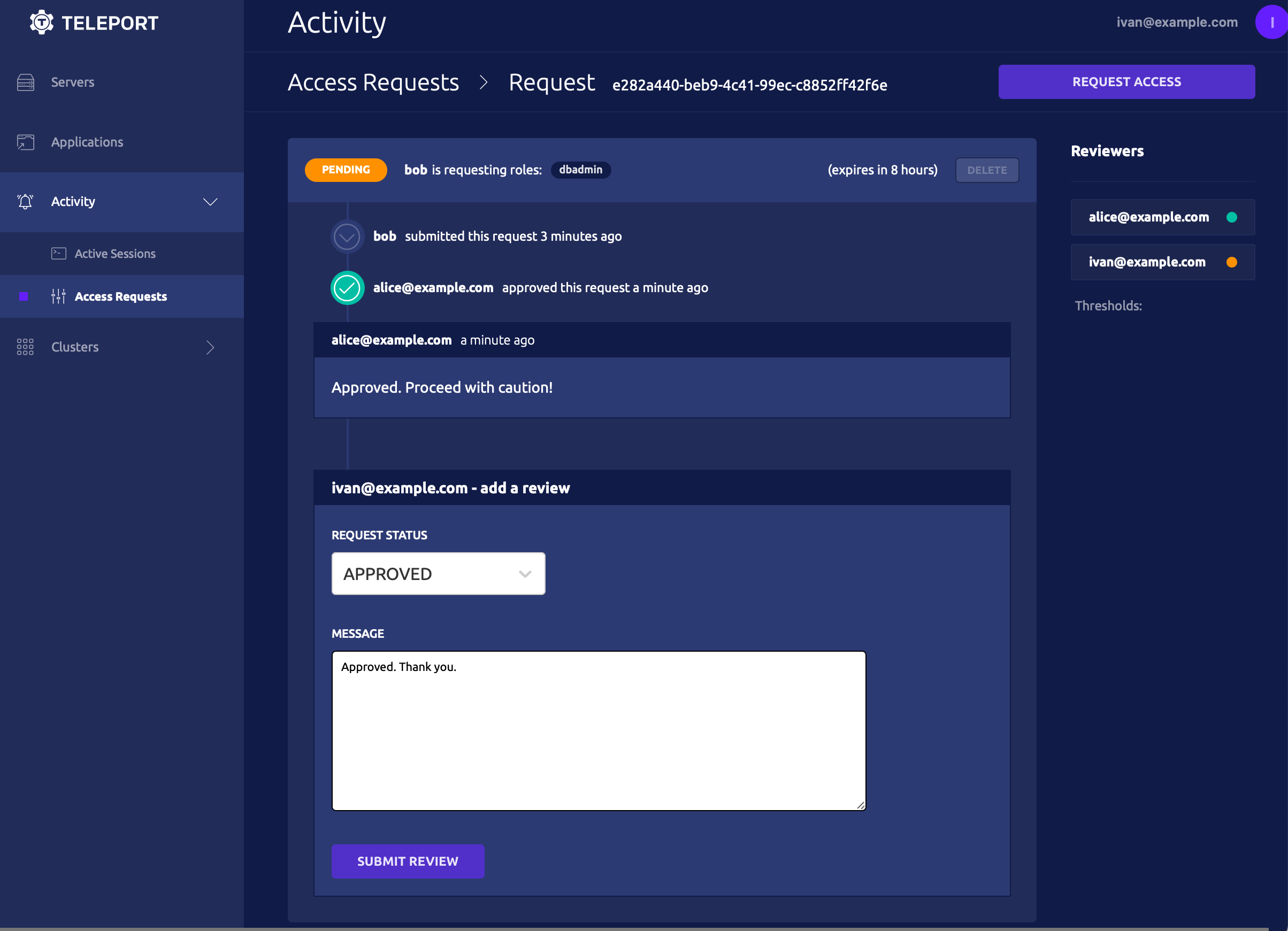Image resolution: width=1288 pixels, height=931 pixels.
Task: Click the Clusters grid icon
Action: pos(25,347)
